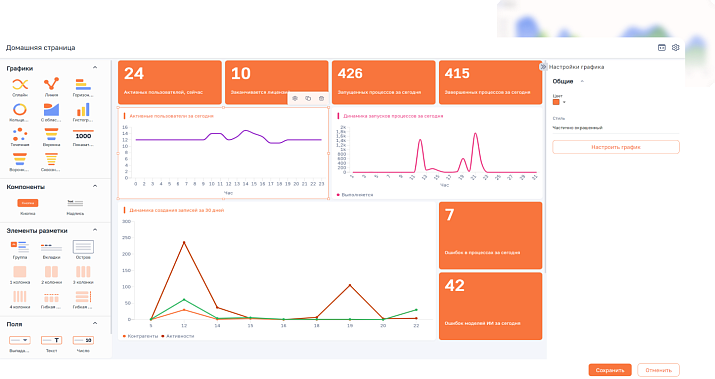The height and width of the screenshot is (379, 715).
Task: Select the Кнопка component icon
Action: click(x=28, y=203)
